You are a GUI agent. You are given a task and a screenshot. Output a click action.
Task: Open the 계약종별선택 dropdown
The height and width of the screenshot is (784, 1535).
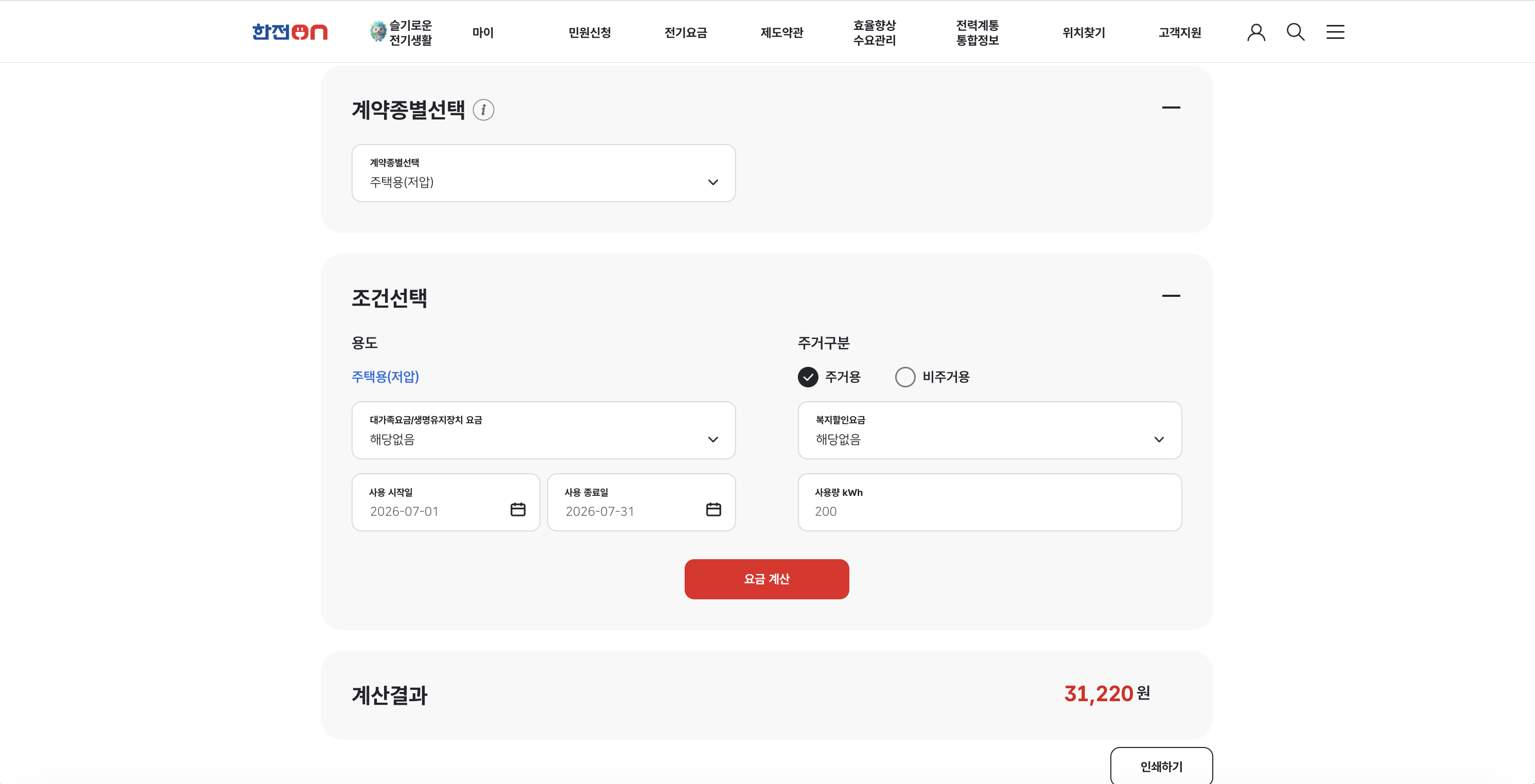(x=544, y=173)
